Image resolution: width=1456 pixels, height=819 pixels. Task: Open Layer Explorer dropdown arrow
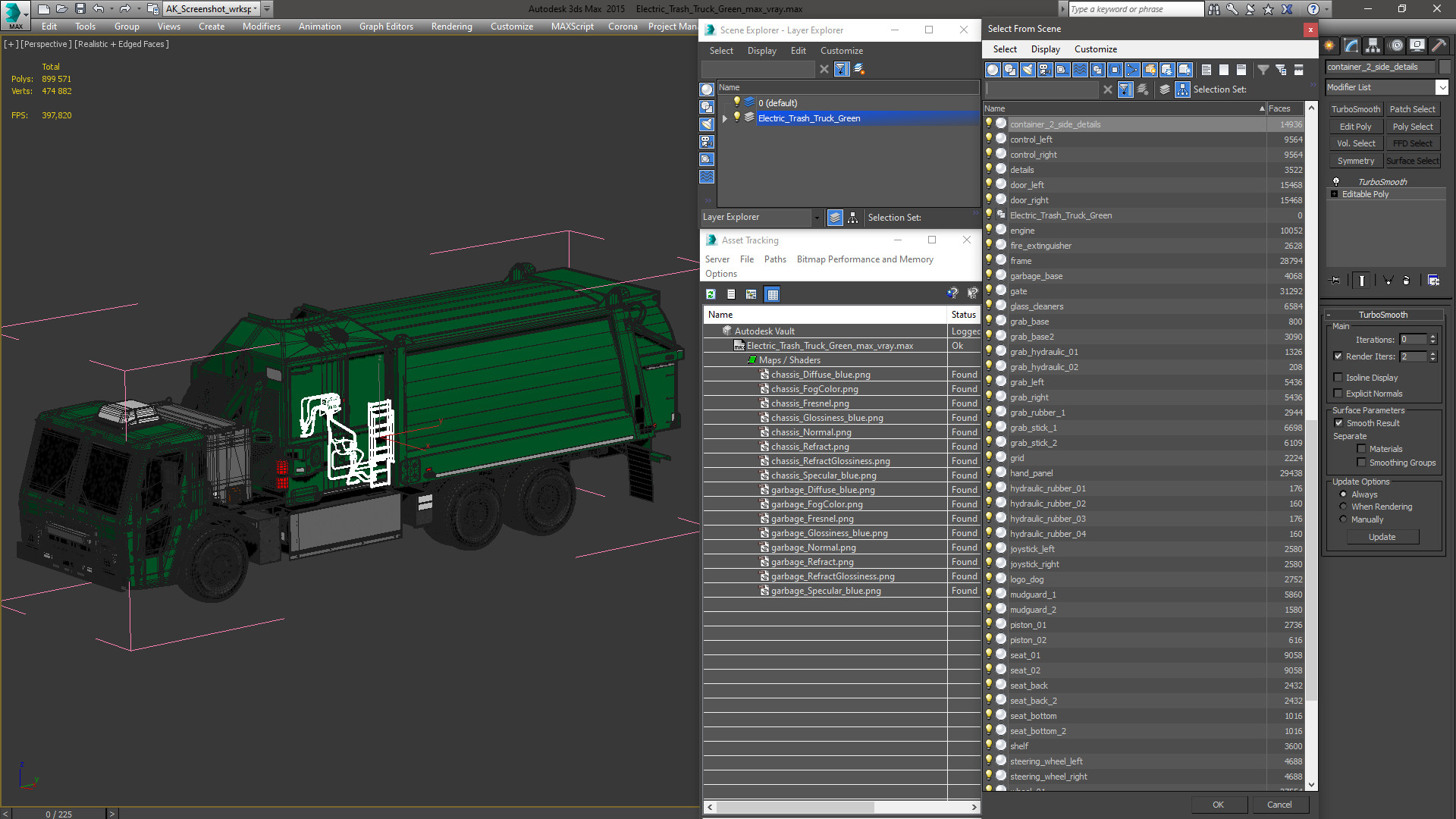point(817,218)
